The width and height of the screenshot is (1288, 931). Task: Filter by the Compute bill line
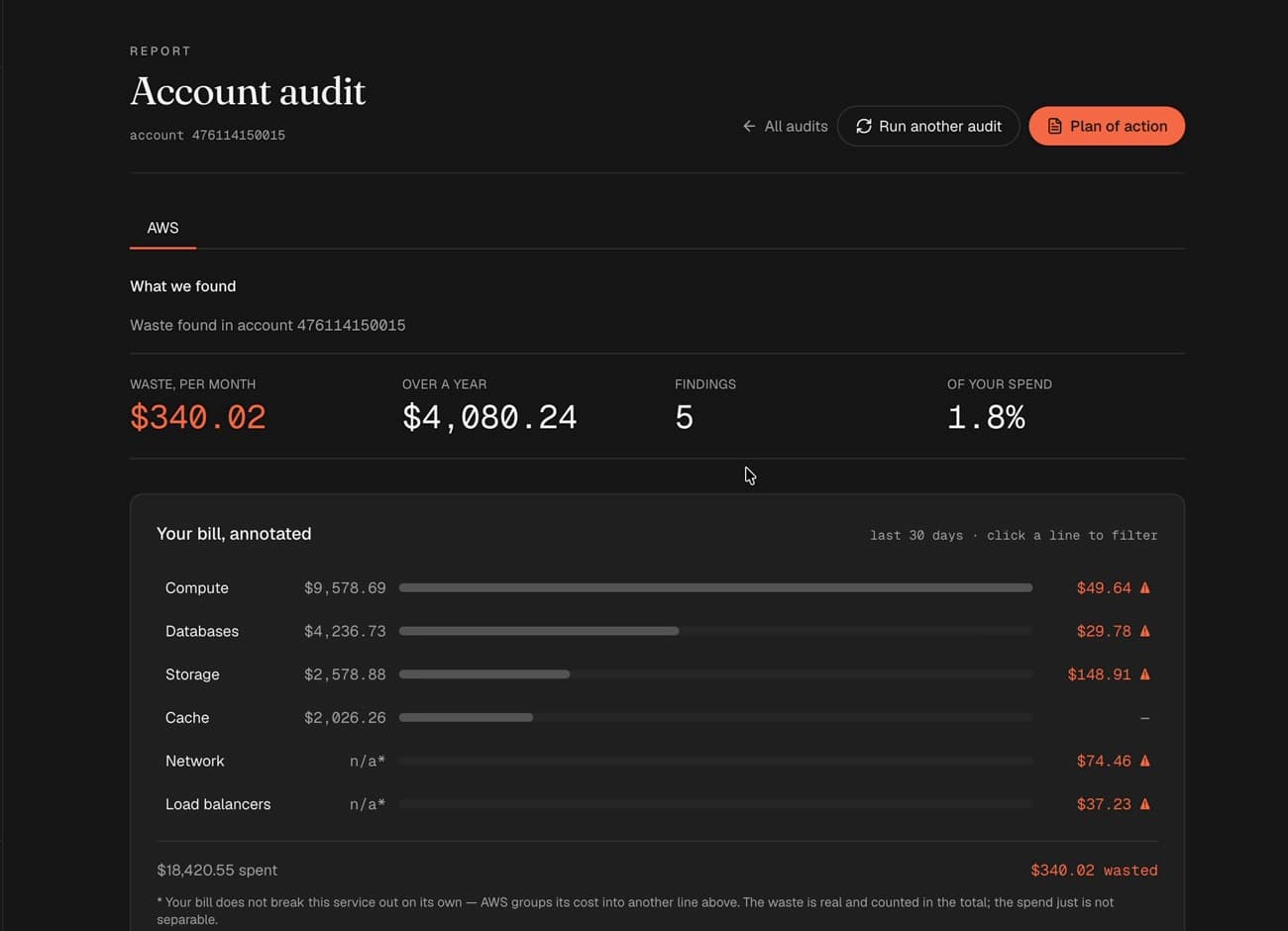(657, 587)
